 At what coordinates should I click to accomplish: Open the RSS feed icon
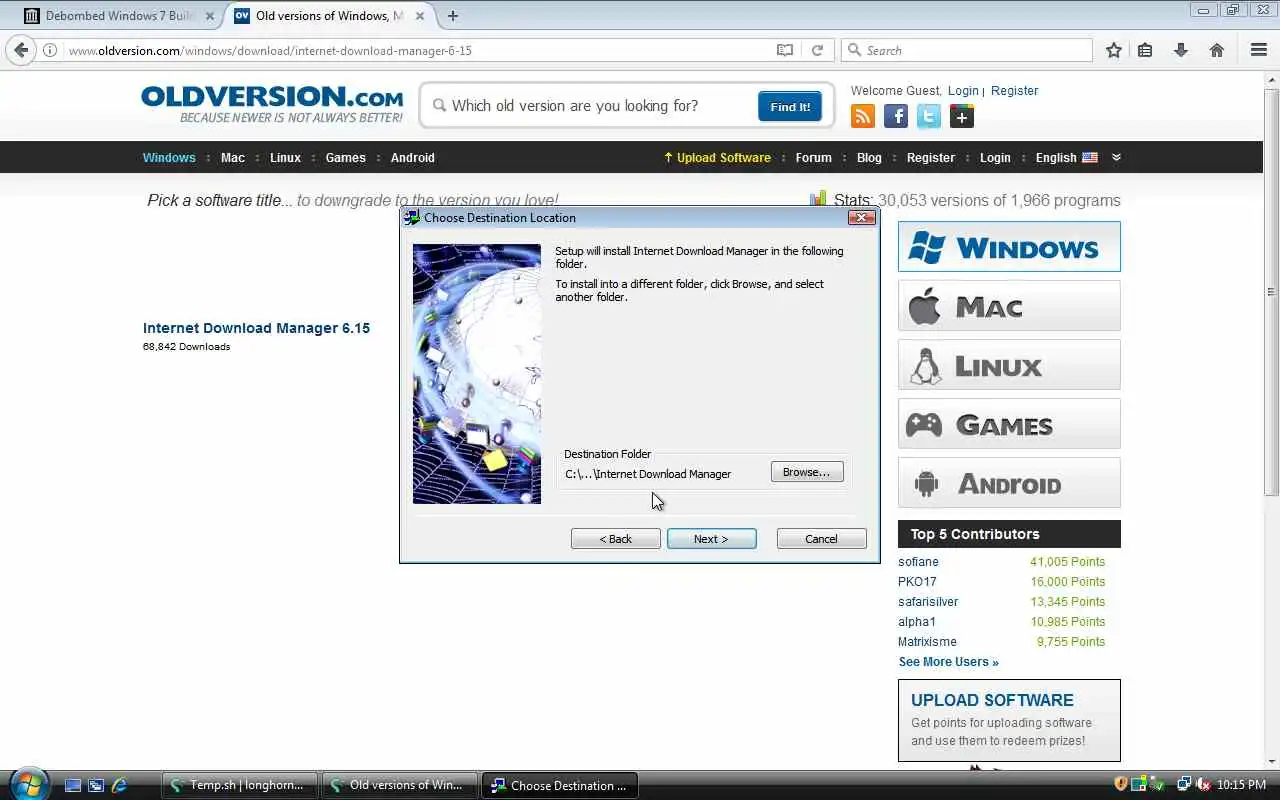pyautogui.click(x=863, y=117)
